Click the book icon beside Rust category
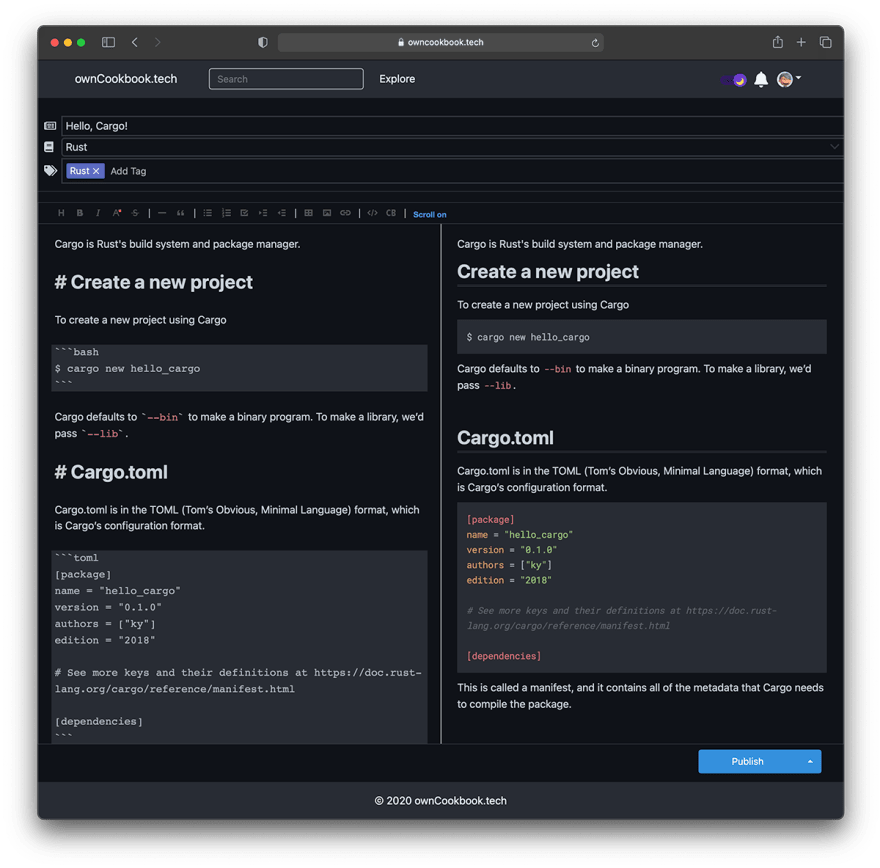The width and height of the screenshot is (880, 868). (49, 147)
